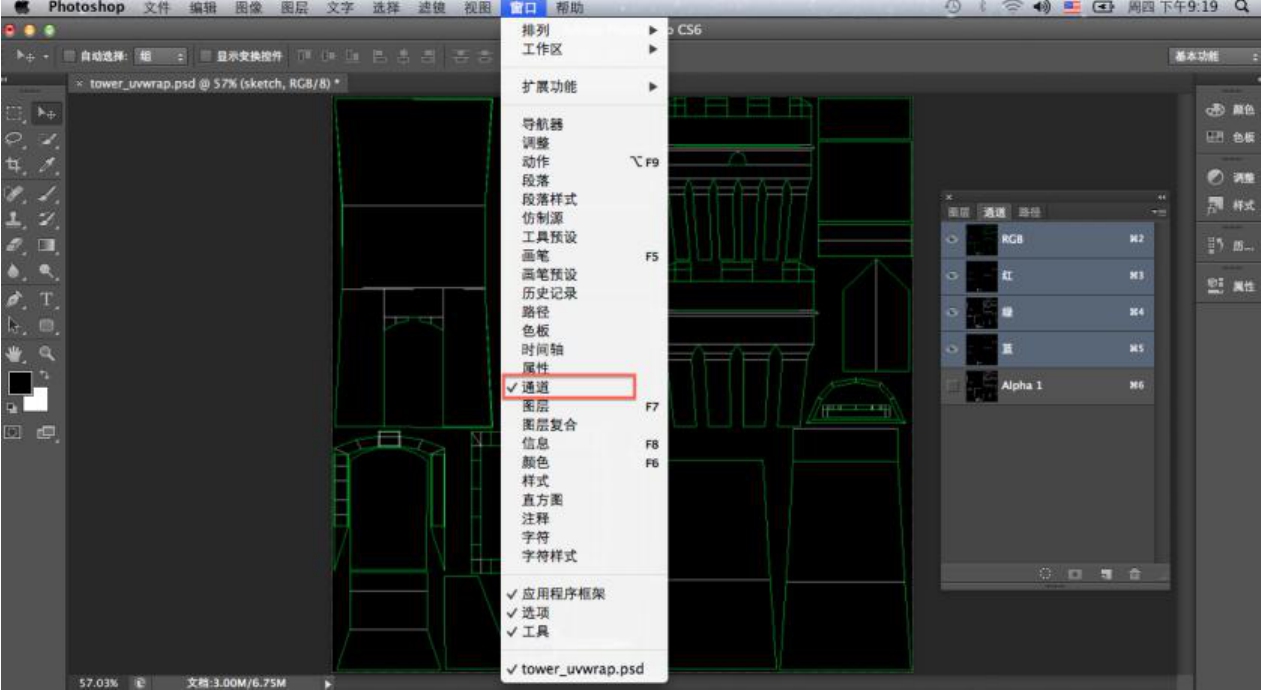Swap foreground and background colors
The width and height of the screenshot is (1261, 691).
(x=43, y=375)
